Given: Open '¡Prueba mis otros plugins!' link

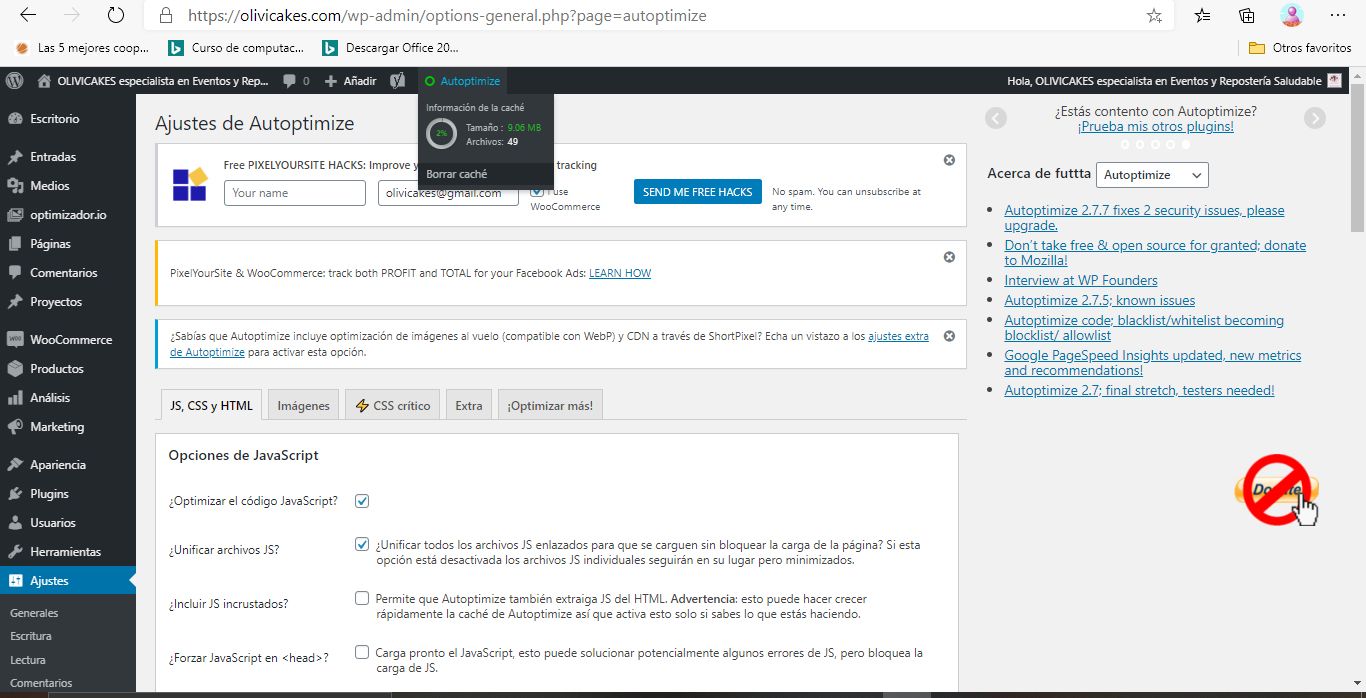Looking at the screenshot, I should tap(1156, 127).
